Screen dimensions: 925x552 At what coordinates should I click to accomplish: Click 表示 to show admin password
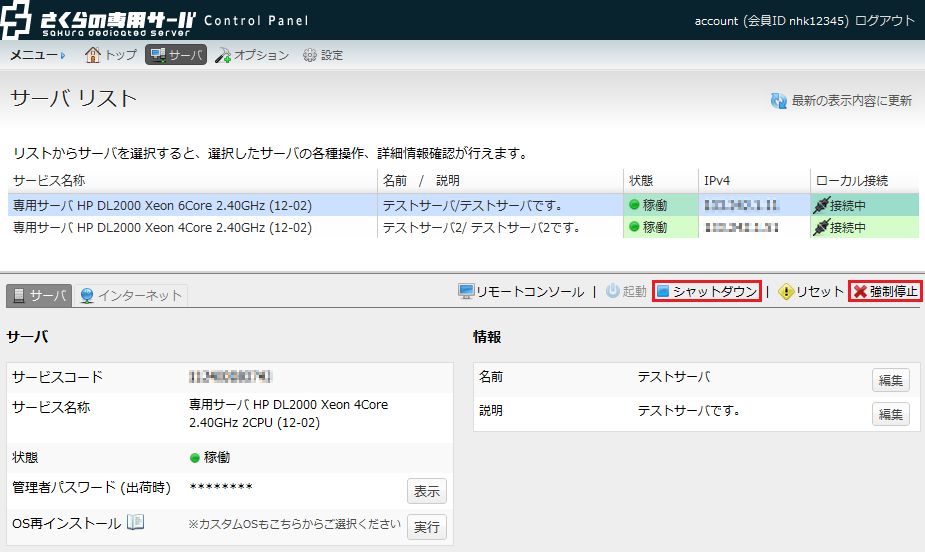pos(426,491)
